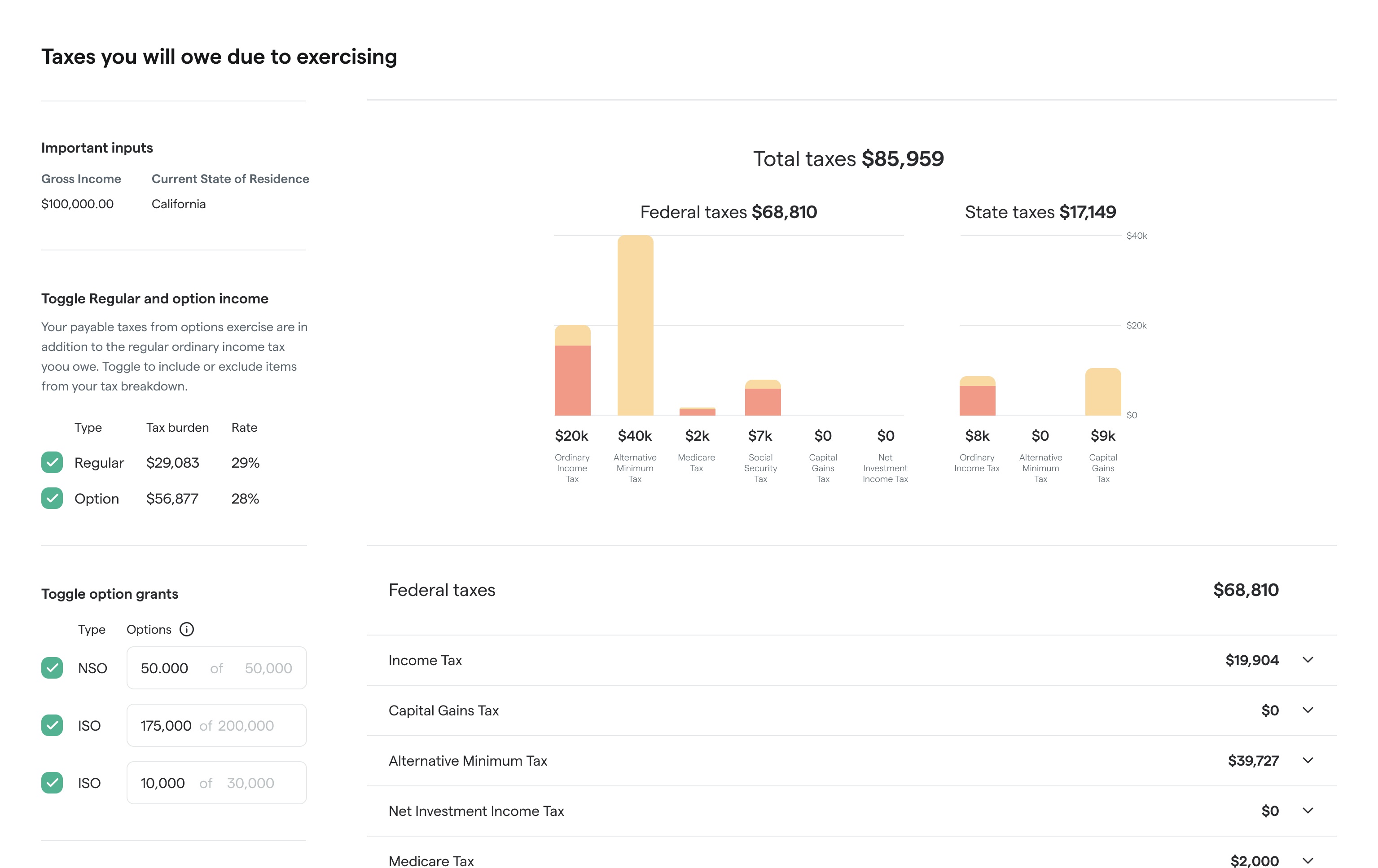The width and height of the screenshot is (1378, 868).
Task: Disable the 10,000 ISO grant checkbox
Action: point(52,782)
